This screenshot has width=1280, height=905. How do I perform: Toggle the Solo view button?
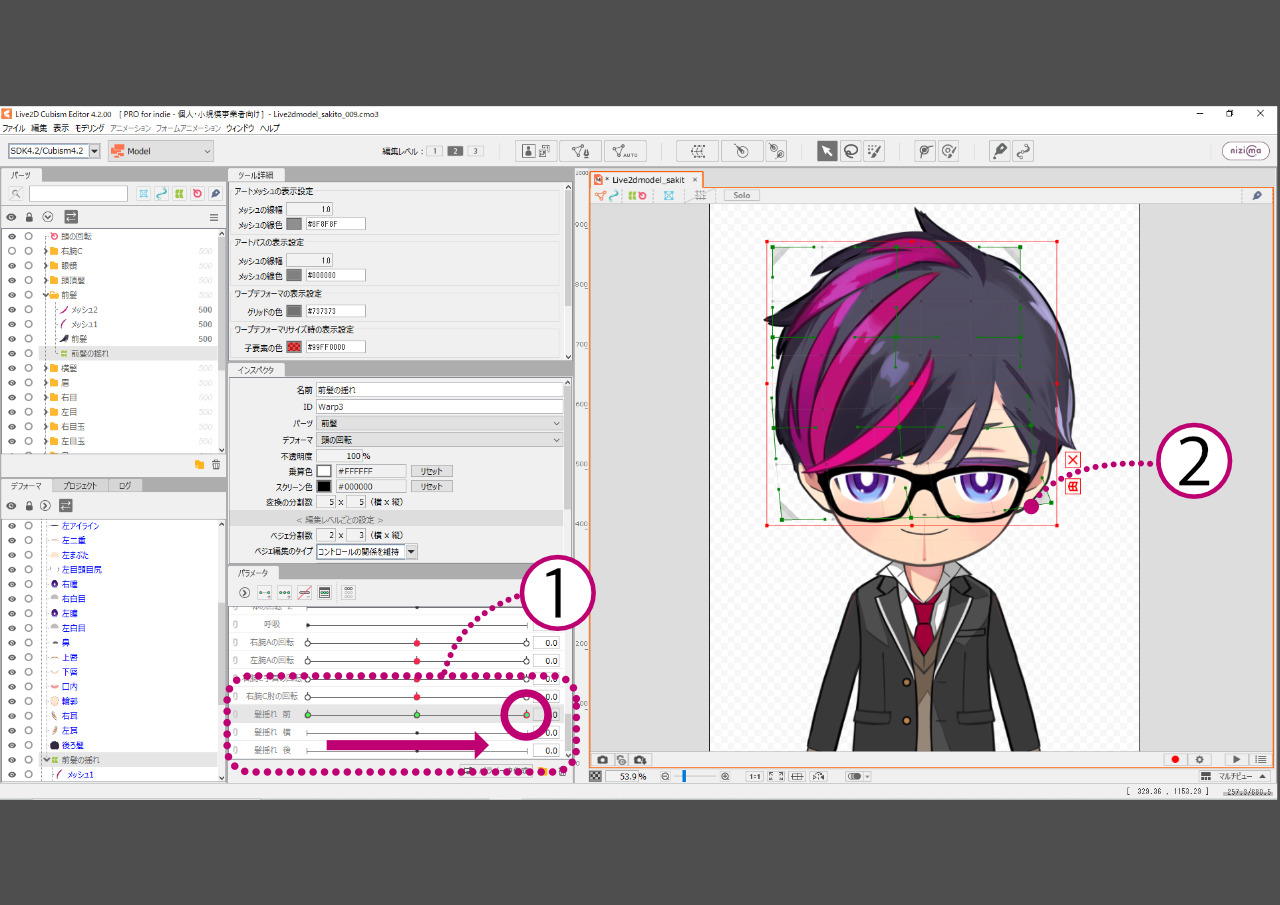coord(742,195)
